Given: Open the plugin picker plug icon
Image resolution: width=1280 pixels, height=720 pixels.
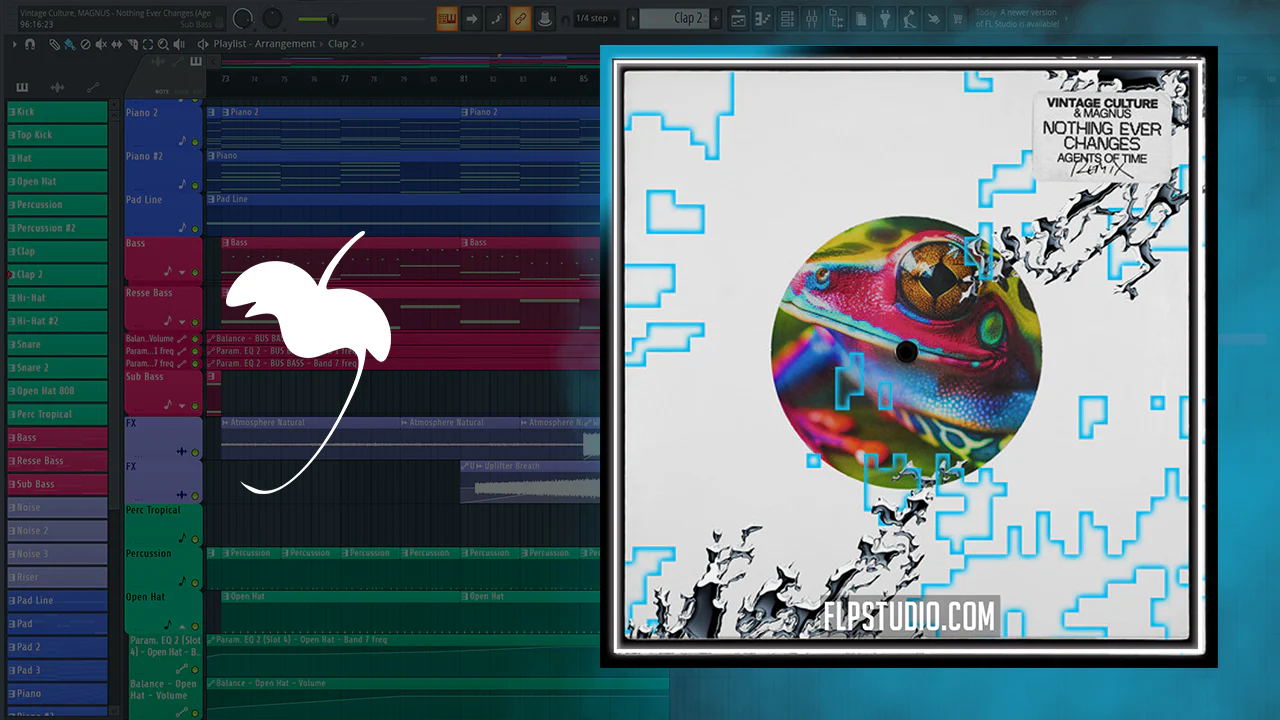Looking at the screenshot, I should click(x=885, y=18).
